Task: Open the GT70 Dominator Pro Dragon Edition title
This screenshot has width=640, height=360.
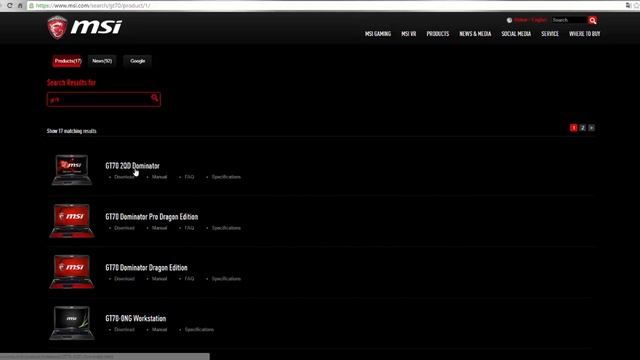Action: pos(151,217)
